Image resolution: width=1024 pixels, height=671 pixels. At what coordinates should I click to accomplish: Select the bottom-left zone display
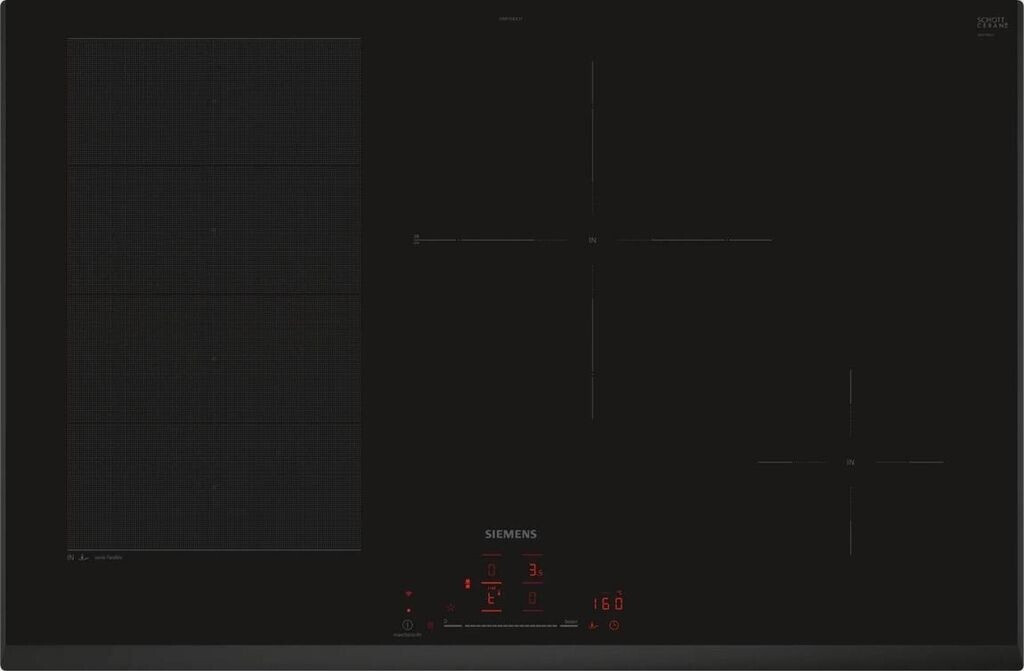[x=491, y=600]
